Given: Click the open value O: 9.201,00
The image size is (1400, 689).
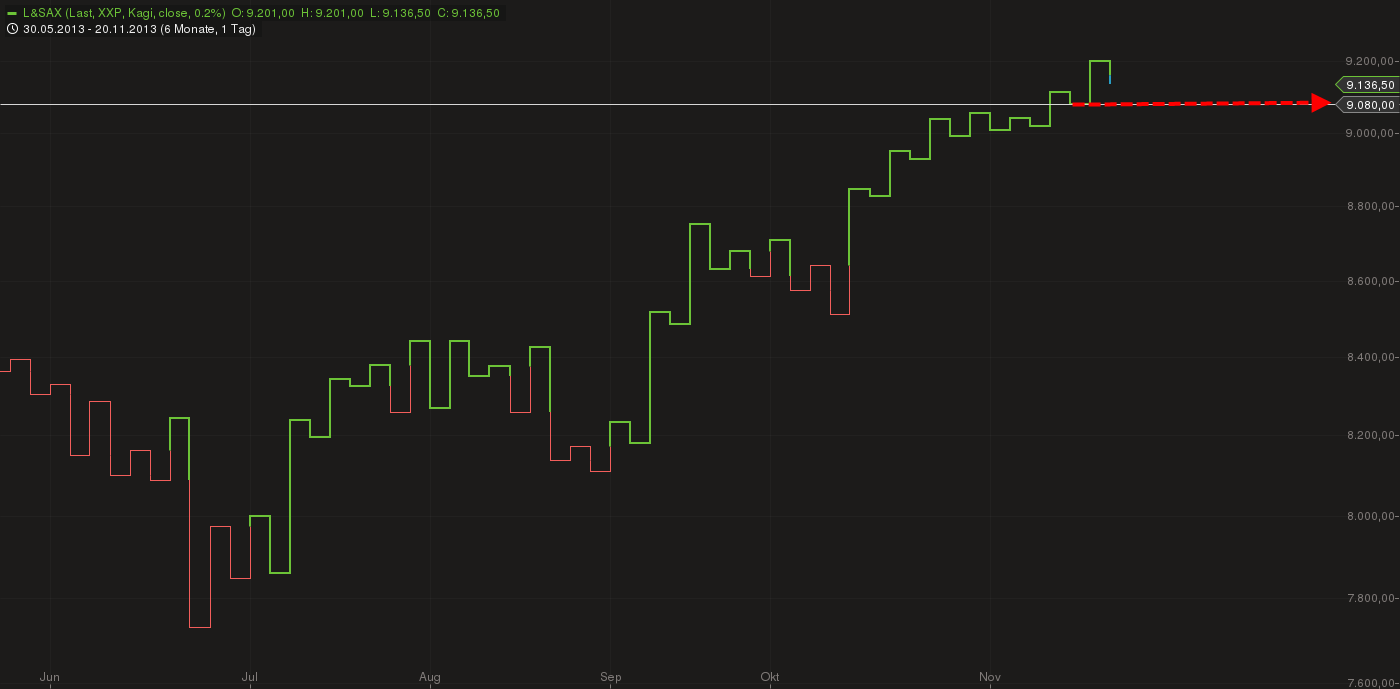Looking at the screenshot, I should tap(262, 13).
